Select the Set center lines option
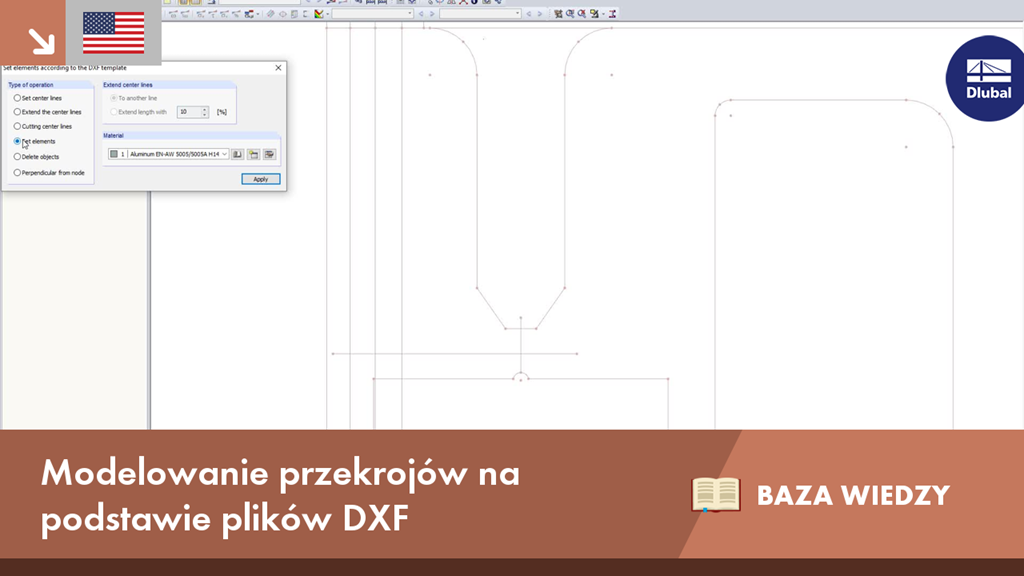This screenshot has height=576, width=1024. 18,98
